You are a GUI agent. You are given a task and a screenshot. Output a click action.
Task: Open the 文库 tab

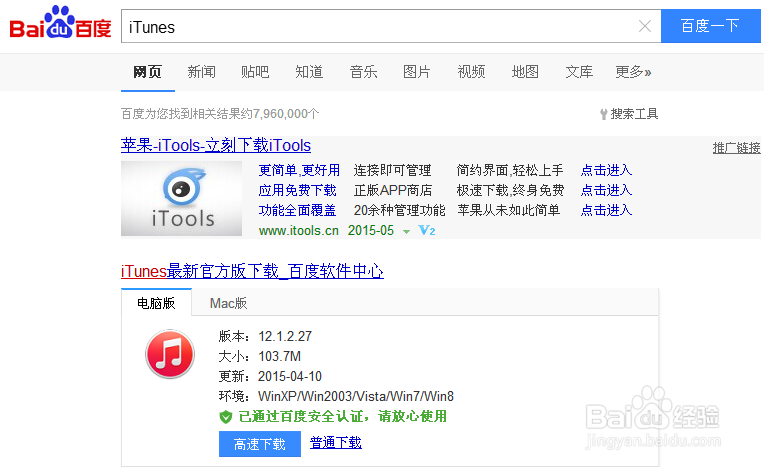[579, 72]
